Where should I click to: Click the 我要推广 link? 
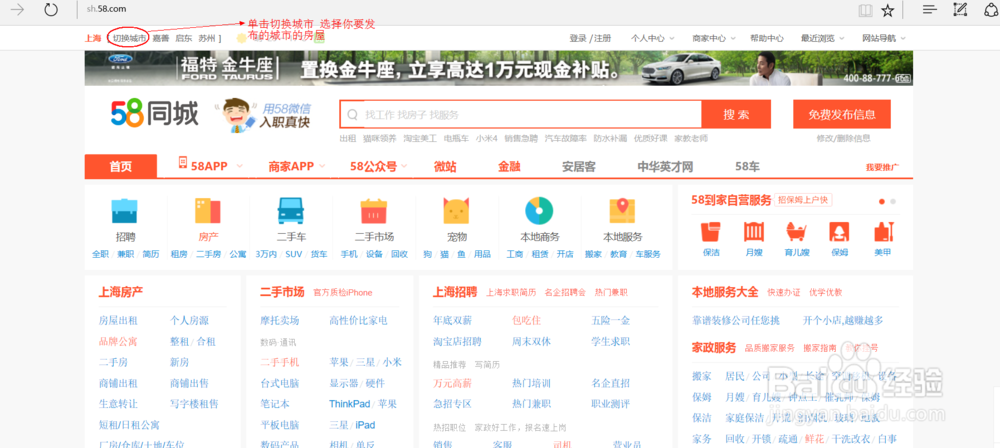point(882,167)
